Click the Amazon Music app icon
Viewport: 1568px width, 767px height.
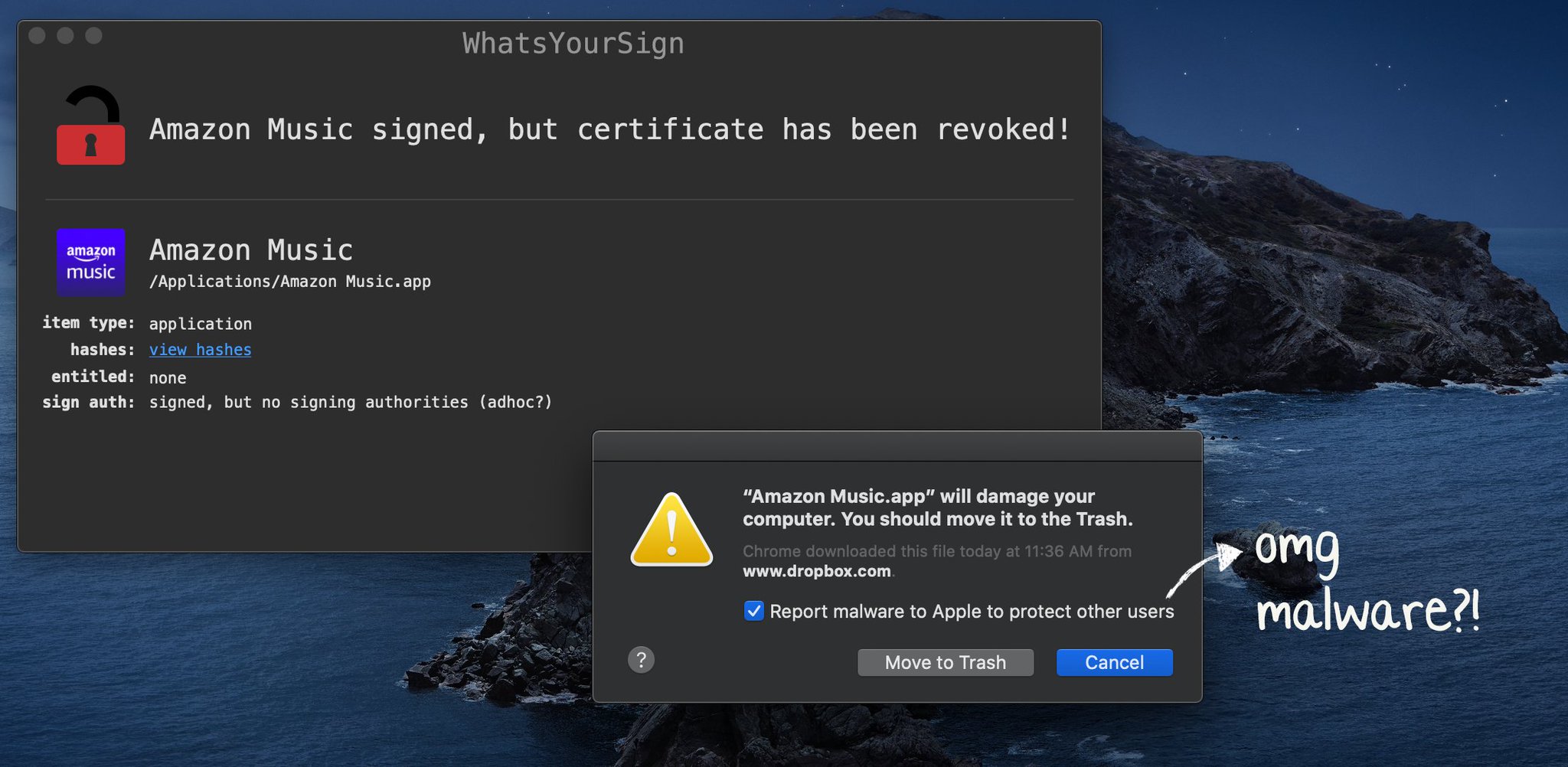(x=90, y=262)
